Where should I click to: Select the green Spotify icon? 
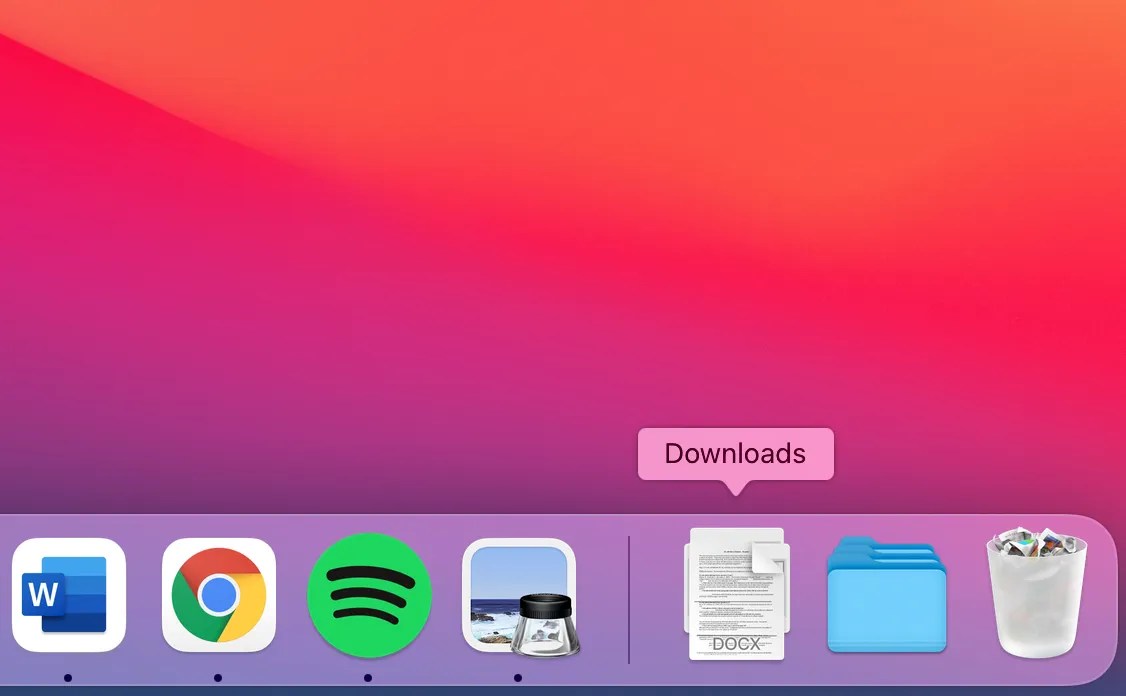coord(369,595)
